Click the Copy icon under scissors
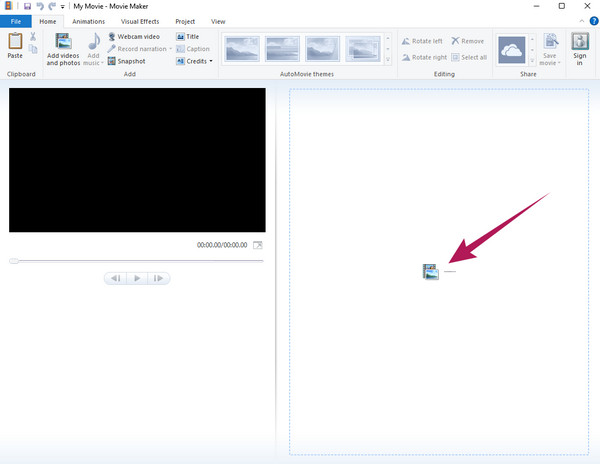The width and height of the screenshot is (600, 464). point(33,49)
